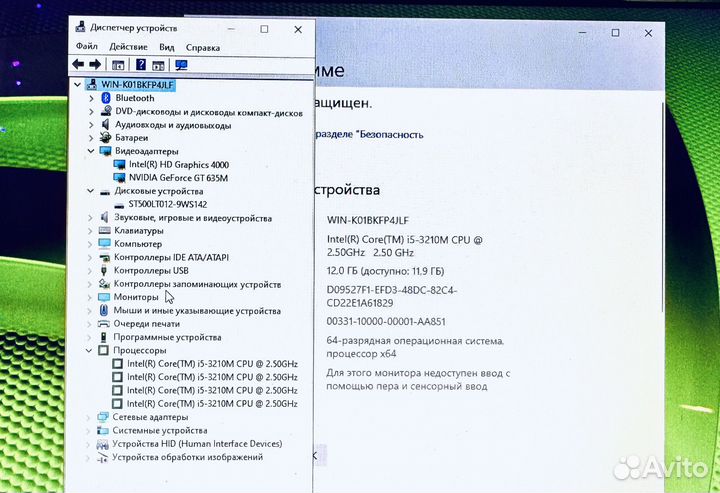
Task: Click the Устройства HID category icon
Action: pyautogui.click(x=102, y=444)
